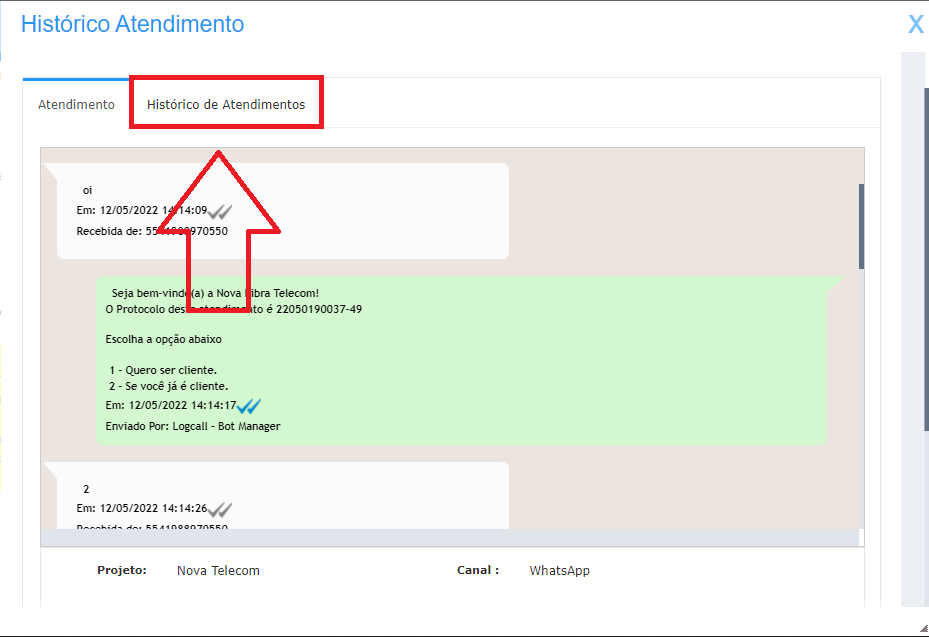The image size is (929, 637).
Task: Click the chat conversation scrollbar thumb
Action: tap(861, 226)
